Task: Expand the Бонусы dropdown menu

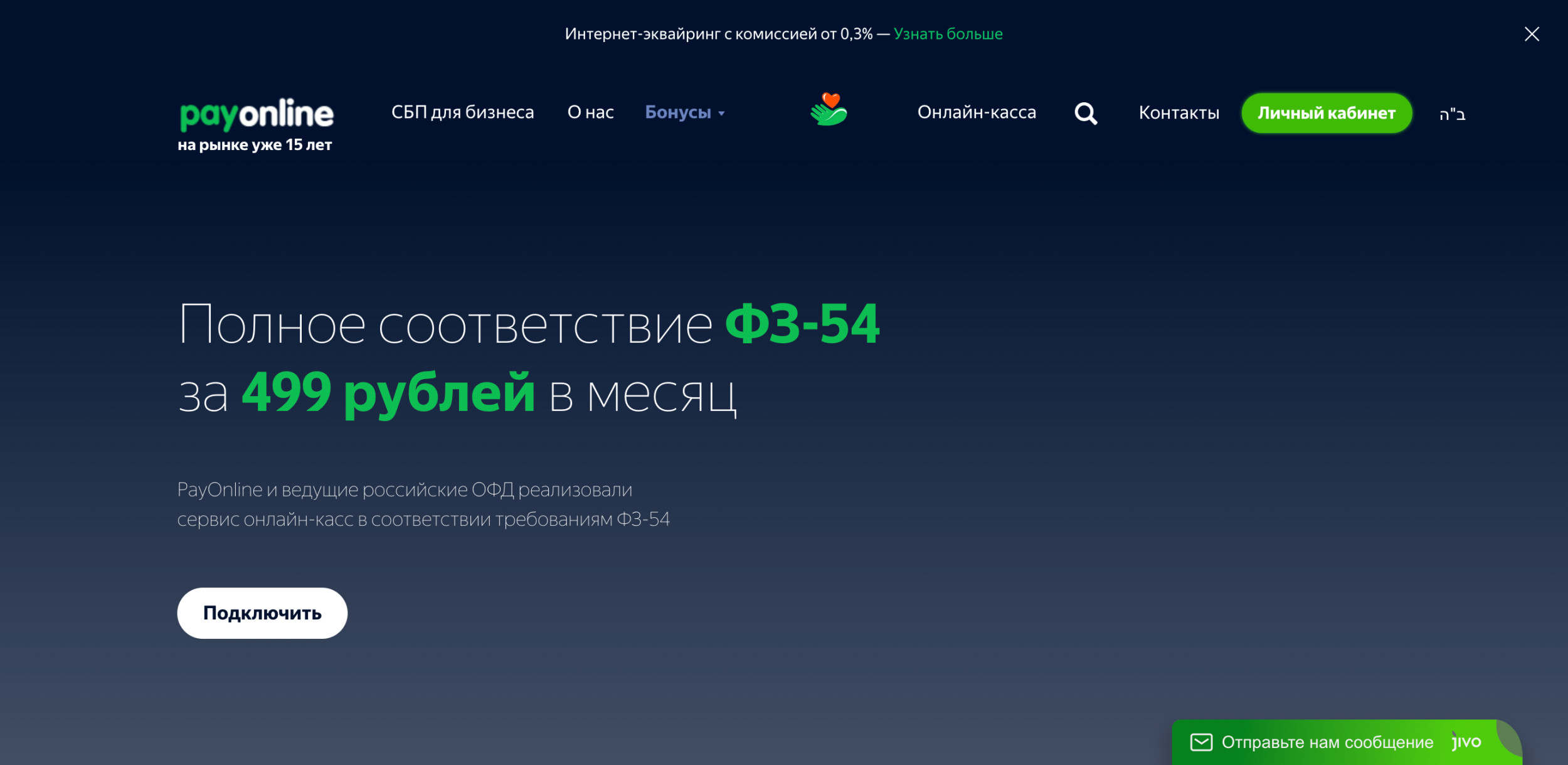Action: pyautogui.click(x=678, y=112)
